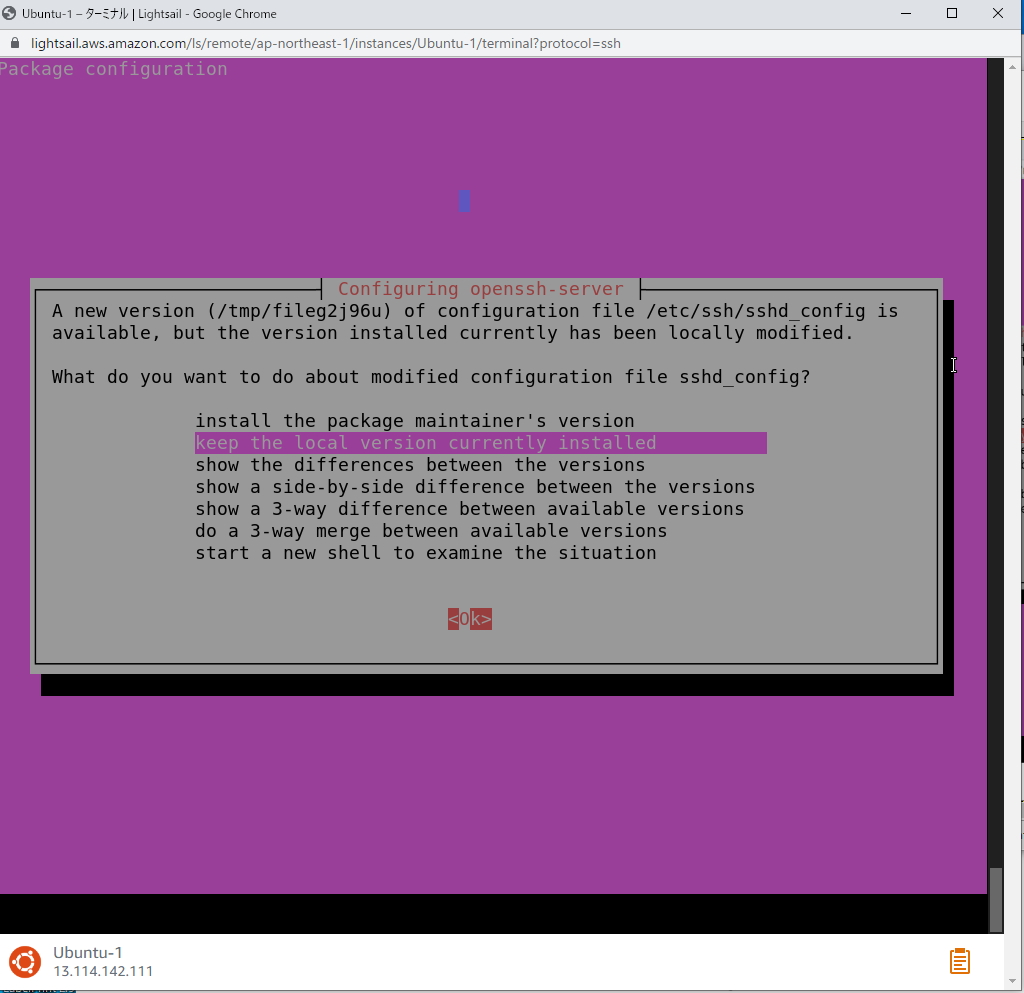The height and width of the screenshot is (993, 1024).
Task: Click "Configuring openssh-server" dialog title
Action: pyautogui.click(x=481, y=289)
